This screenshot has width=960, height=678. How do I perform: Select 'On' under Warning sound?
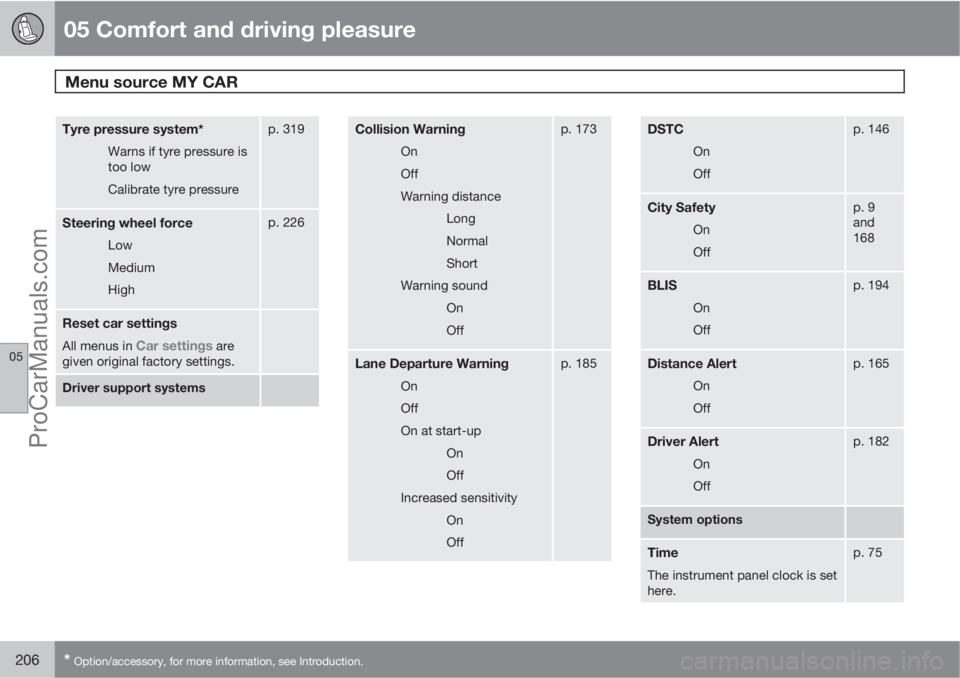click(x=454, y=308)
